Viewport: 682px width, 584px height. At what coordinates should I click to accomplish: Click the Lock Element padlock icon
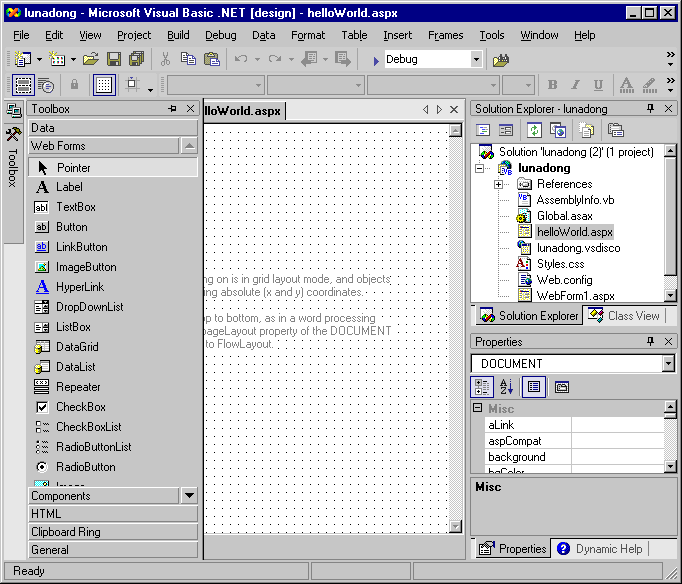tap(74, 84)
